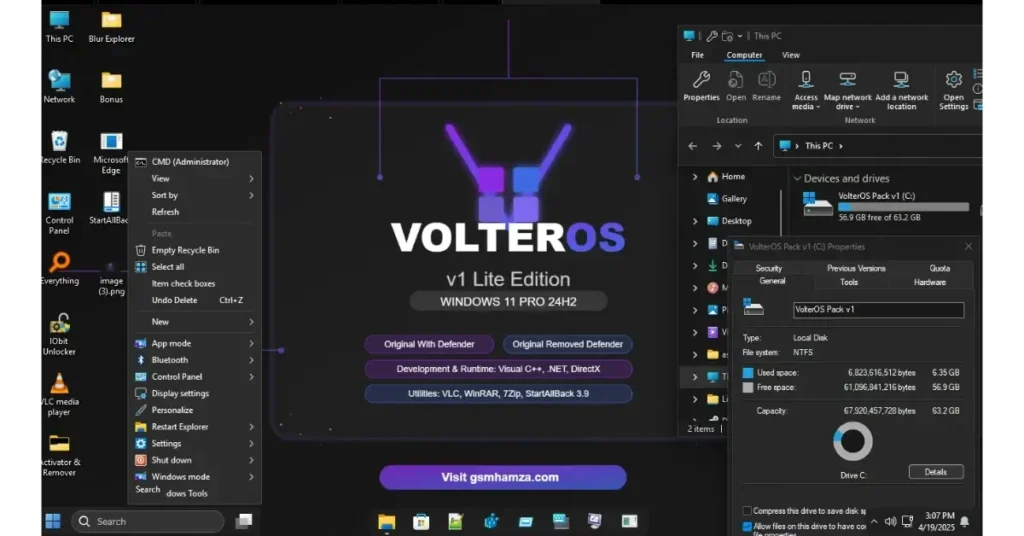1024x536 pixels.
Task: Click Add a network location icon
Action: pos(901,90)
